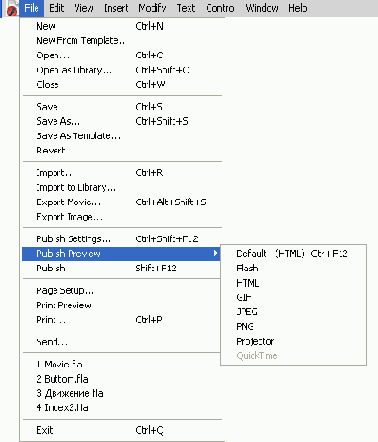Open recent file 3 Движение.fla
Screen dimensions: 378x442
[122, 393]
